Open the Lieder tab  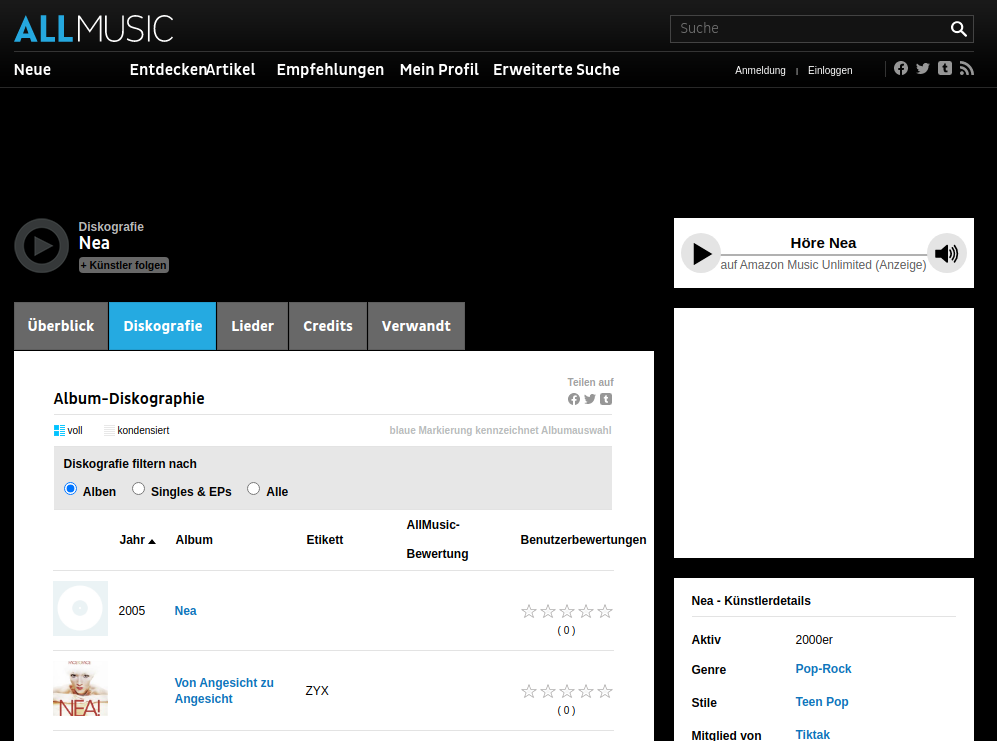click(x=252, y=326)
